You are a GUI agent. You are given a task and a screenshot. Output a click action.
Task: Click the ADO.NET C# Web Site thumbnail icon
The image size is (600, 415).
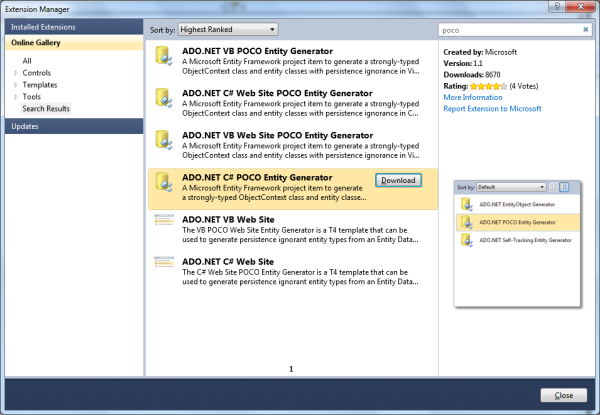point(164,262)
